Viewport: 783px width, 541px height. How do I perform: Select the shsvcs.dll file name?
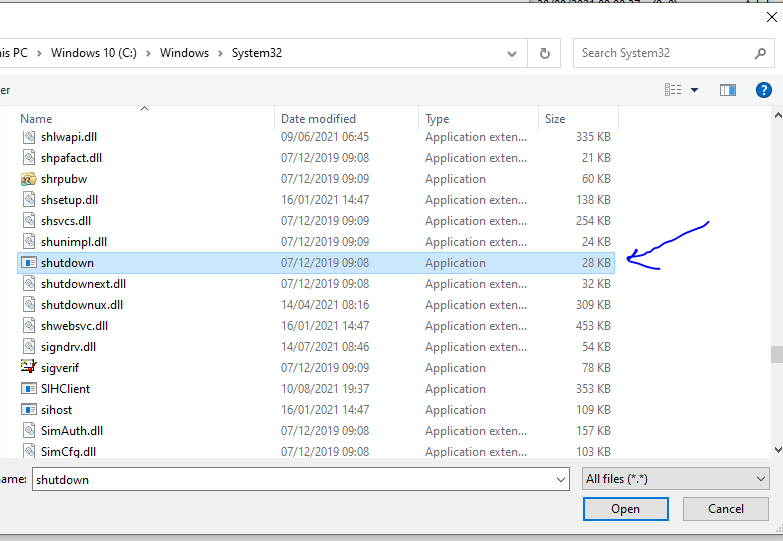(x=66, y=221)
